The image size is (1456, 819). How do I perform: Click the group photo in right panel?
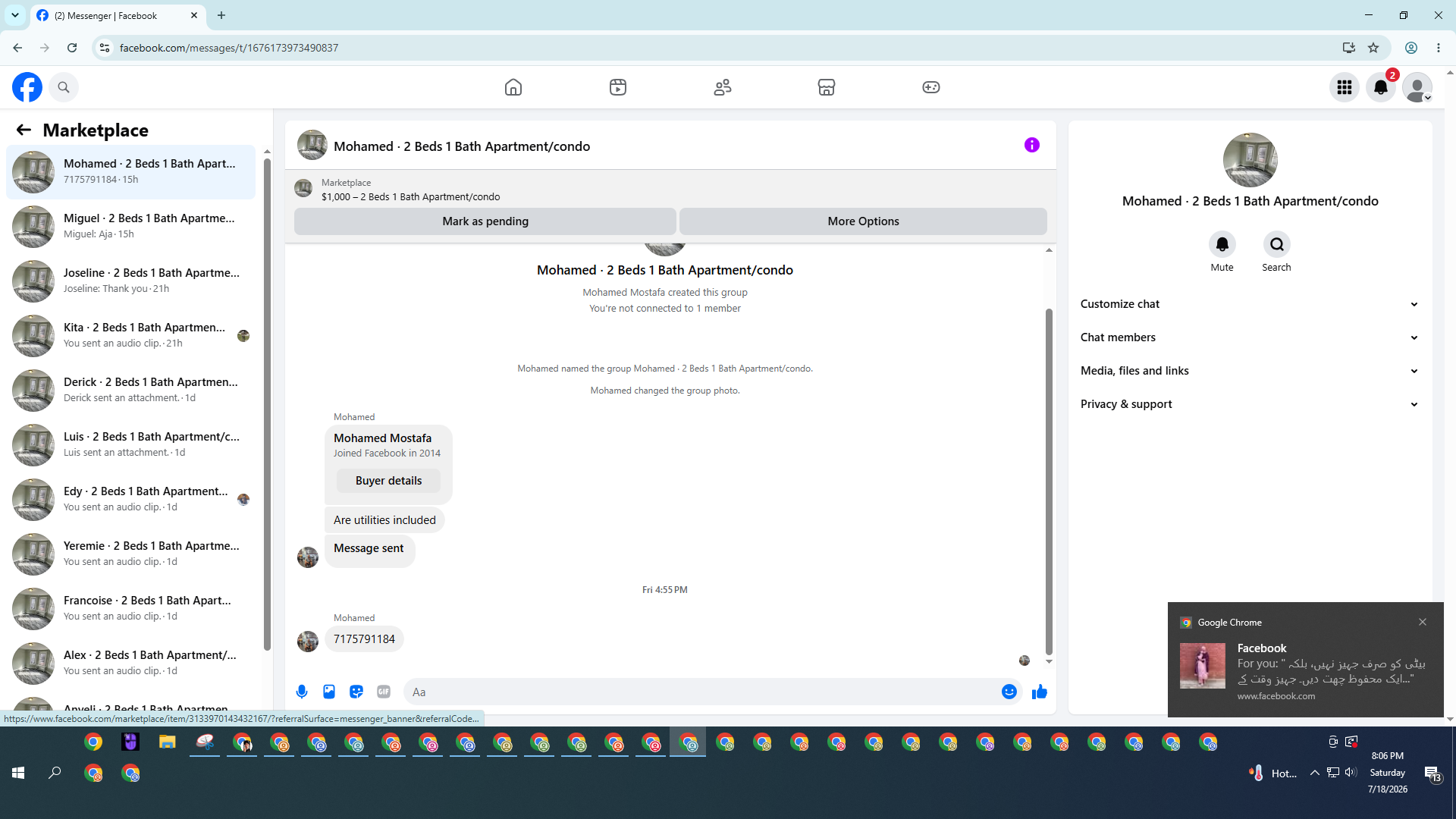tap(1250, 160)
